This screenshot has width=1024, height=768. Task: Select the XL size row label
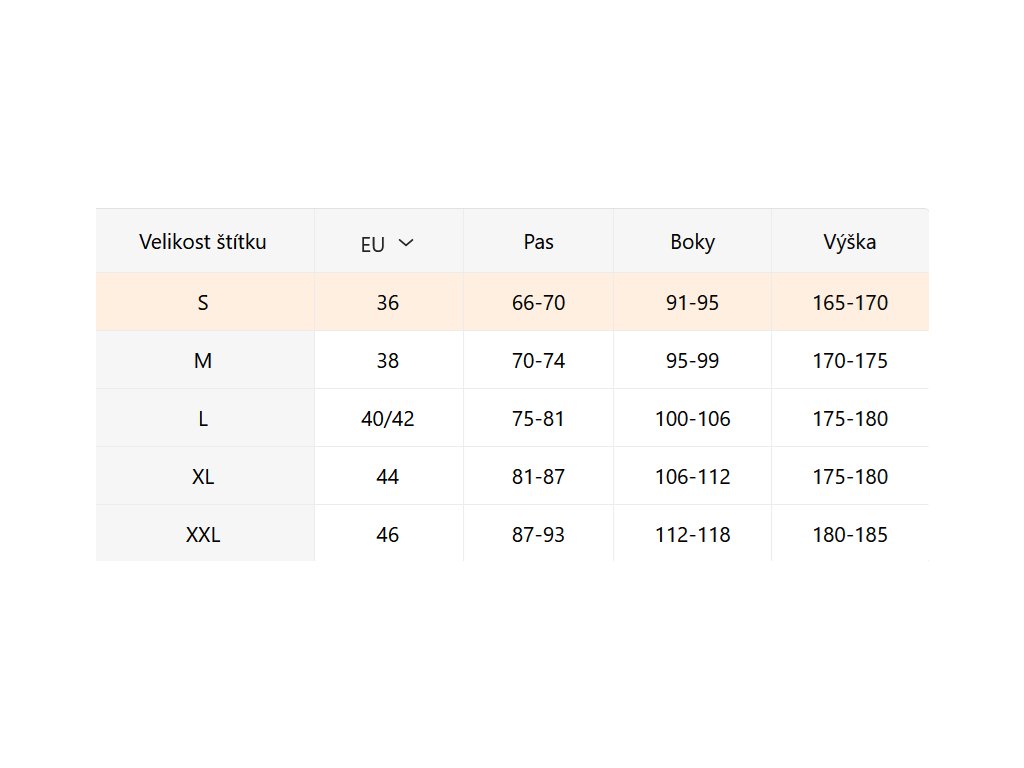203,477
